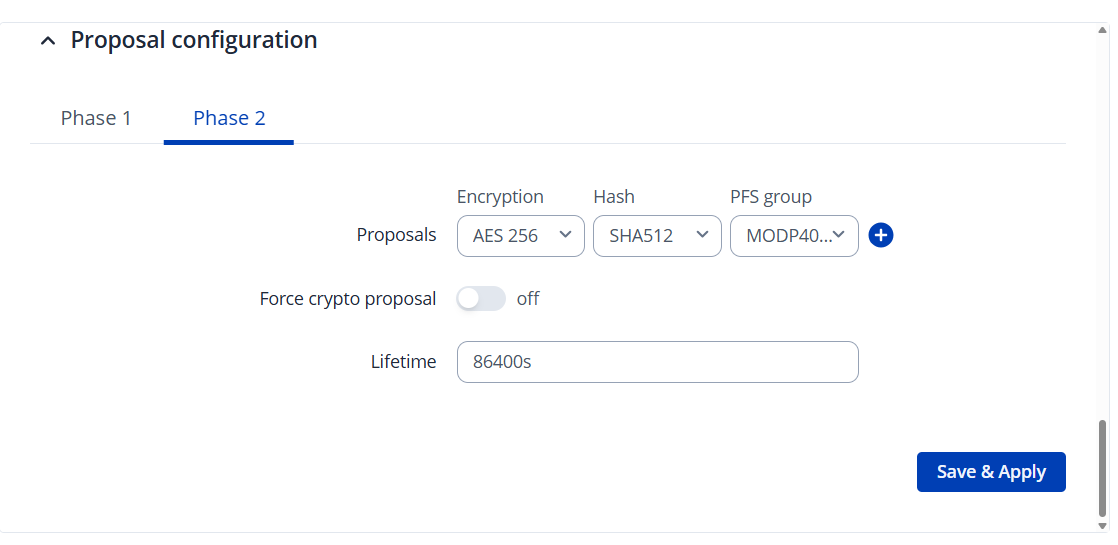Screen dimensions: 1118x545
Task: Collapse the Proposal configuration section chevron
Action: click(47, 41)
